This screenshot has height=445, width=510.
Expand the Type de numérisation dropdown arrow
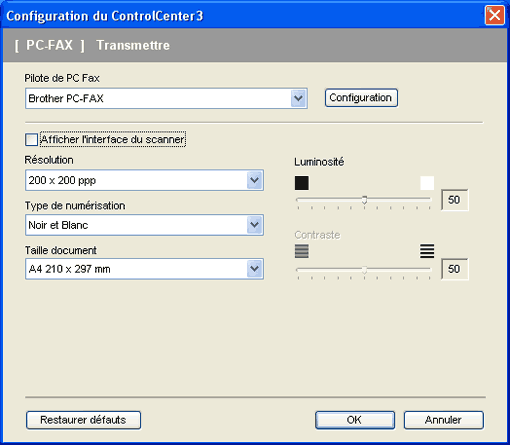coord(255,225)
